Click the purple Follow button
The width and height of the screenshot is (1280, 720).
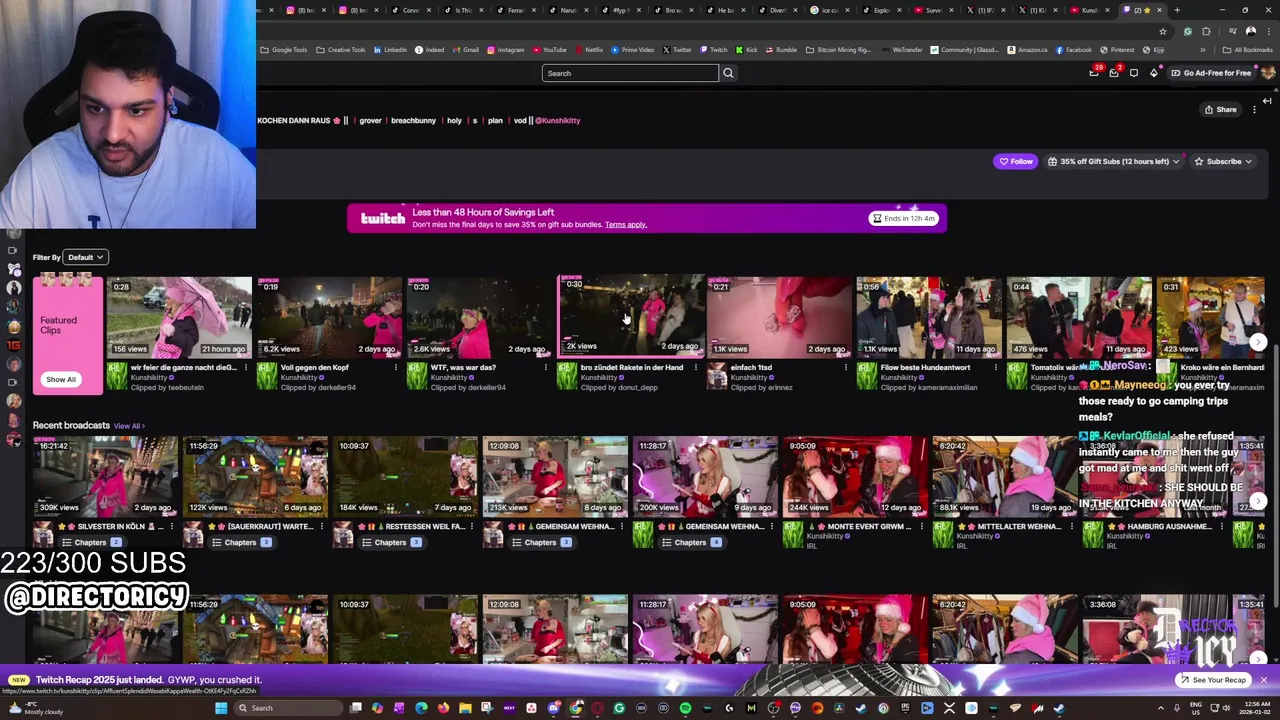tap(1015, 161)
